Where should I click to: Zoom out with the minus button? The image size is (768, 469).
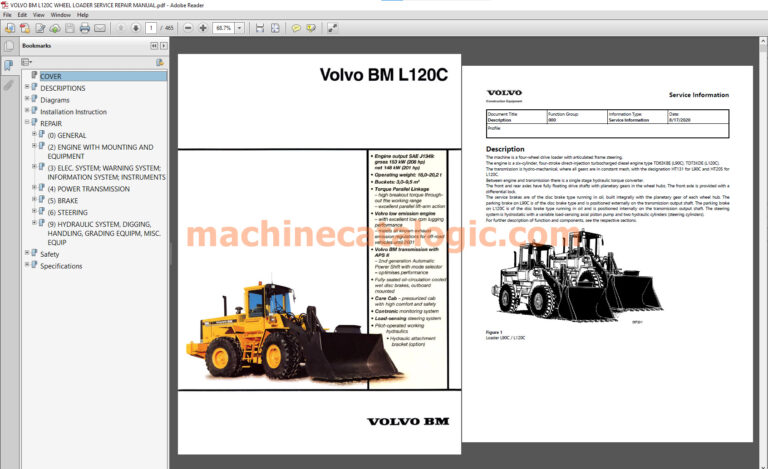pos(188,28)
